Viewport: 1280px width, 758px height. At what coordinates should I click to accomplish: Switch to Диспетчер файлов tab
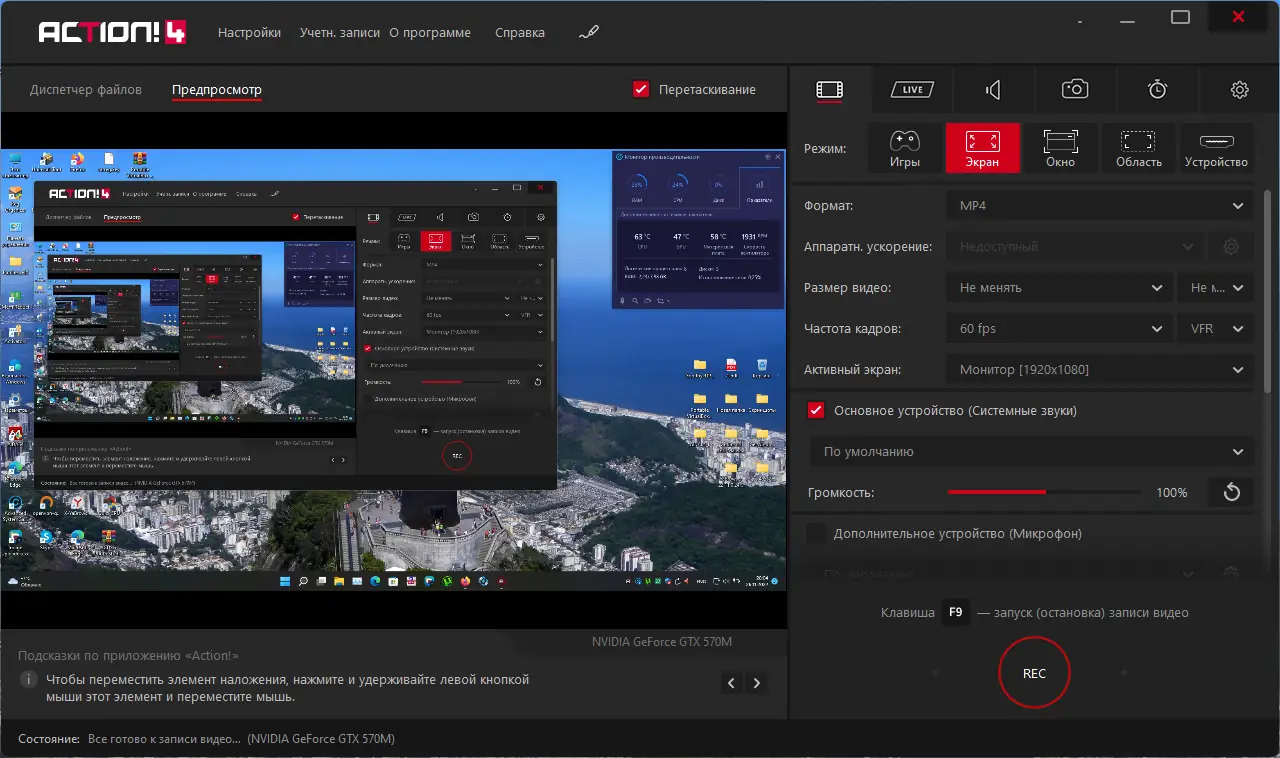click(86, 89)
